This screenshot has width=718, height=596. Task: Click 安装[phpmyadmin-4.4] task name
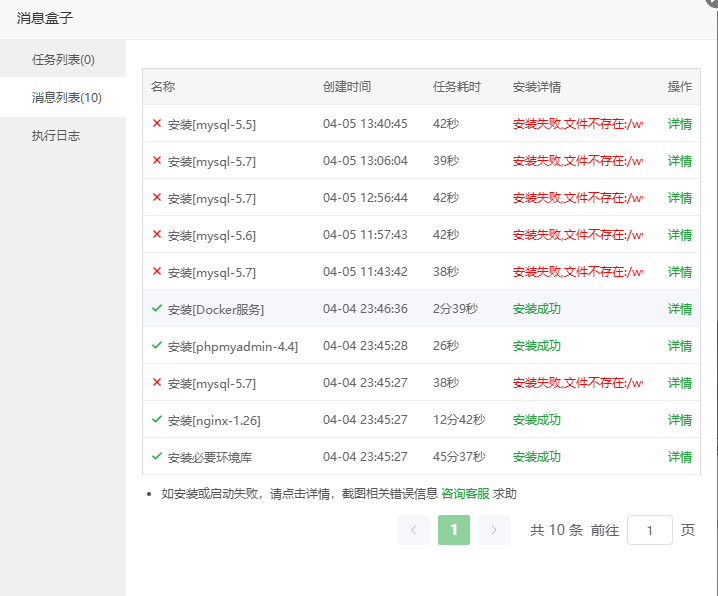[233, 347]
